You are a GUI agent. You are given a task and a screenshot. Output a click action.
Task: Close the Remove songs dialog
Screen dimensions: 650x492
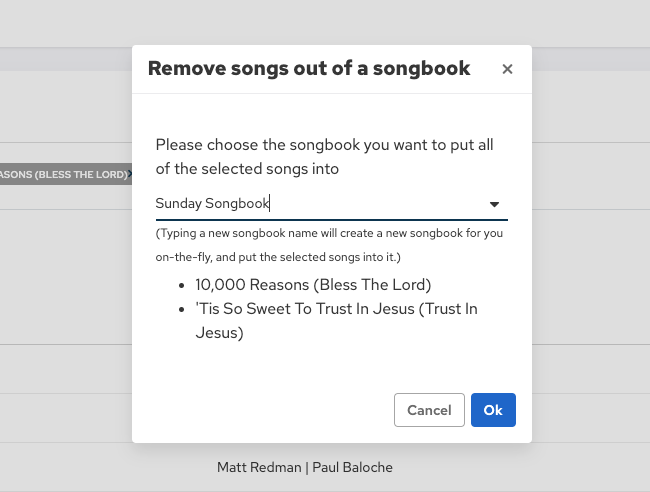[x=507, y=69]
